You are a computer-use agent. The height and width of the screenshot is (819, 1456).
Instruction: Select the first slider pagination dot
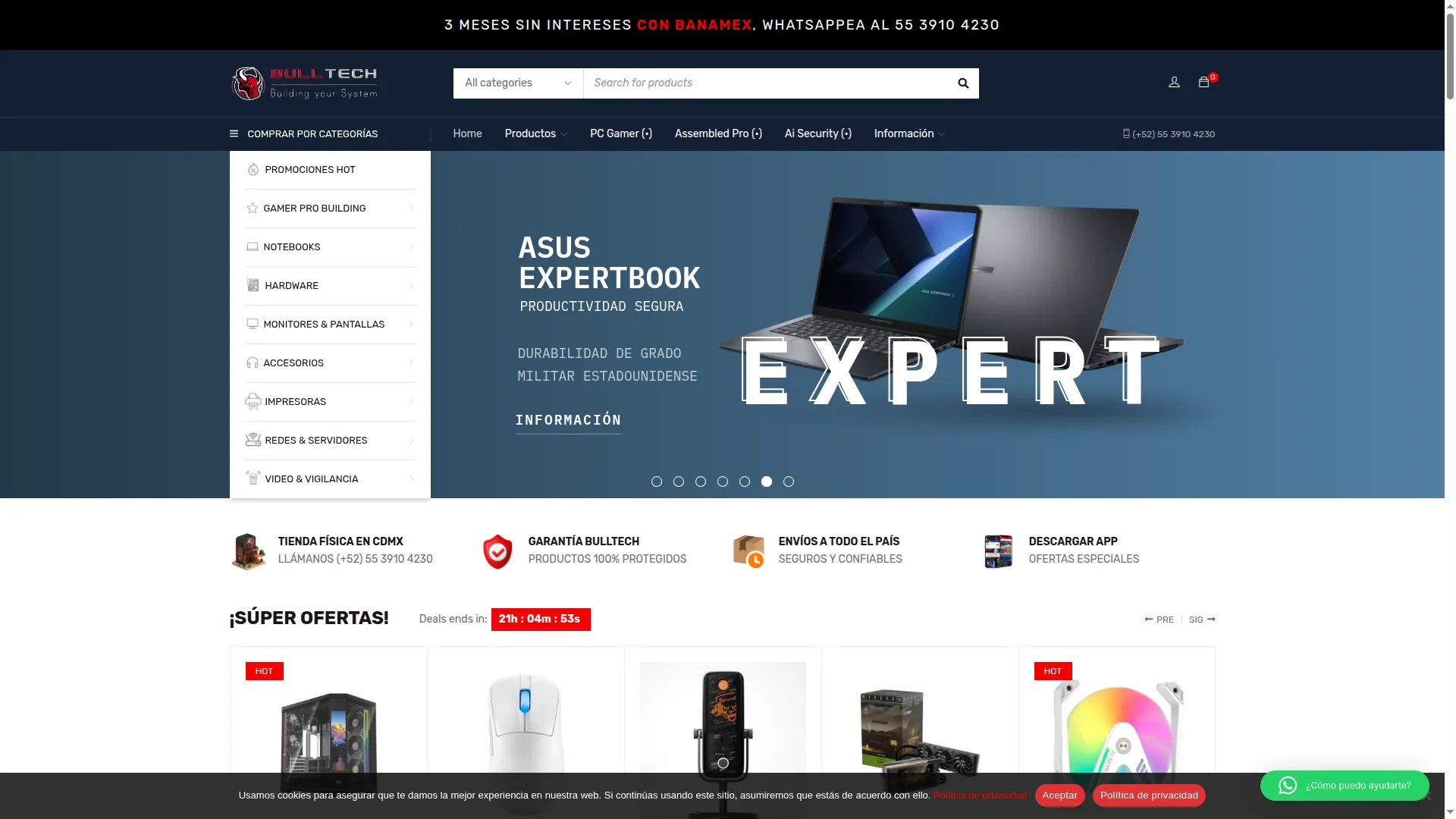point(657,482)
